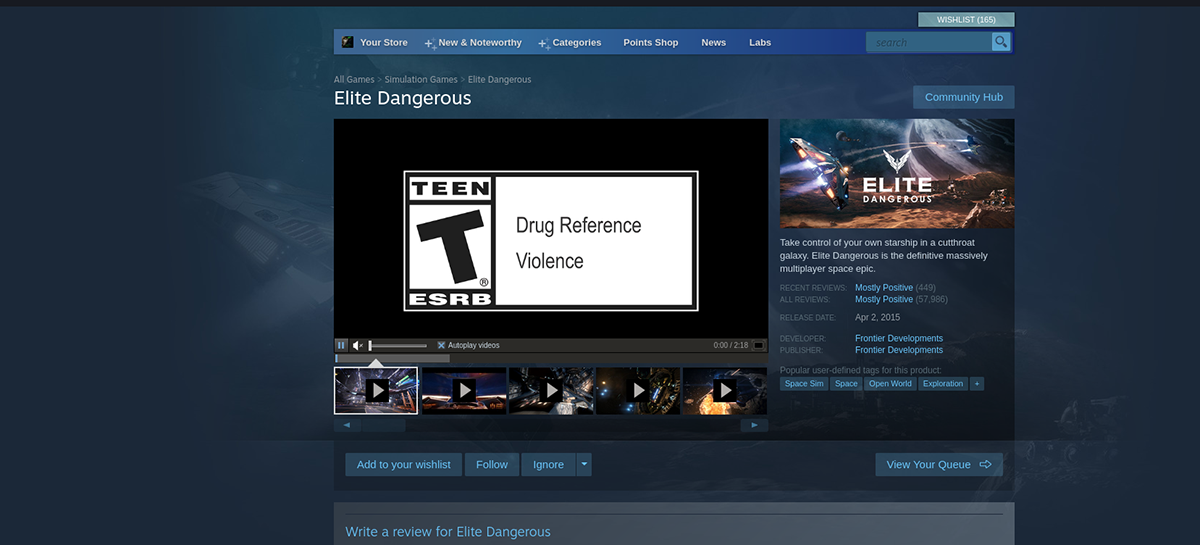The height and width of the screenshot is (545, 1200).
Task: Click the Ignore button
Action: (x=548, y=464)
